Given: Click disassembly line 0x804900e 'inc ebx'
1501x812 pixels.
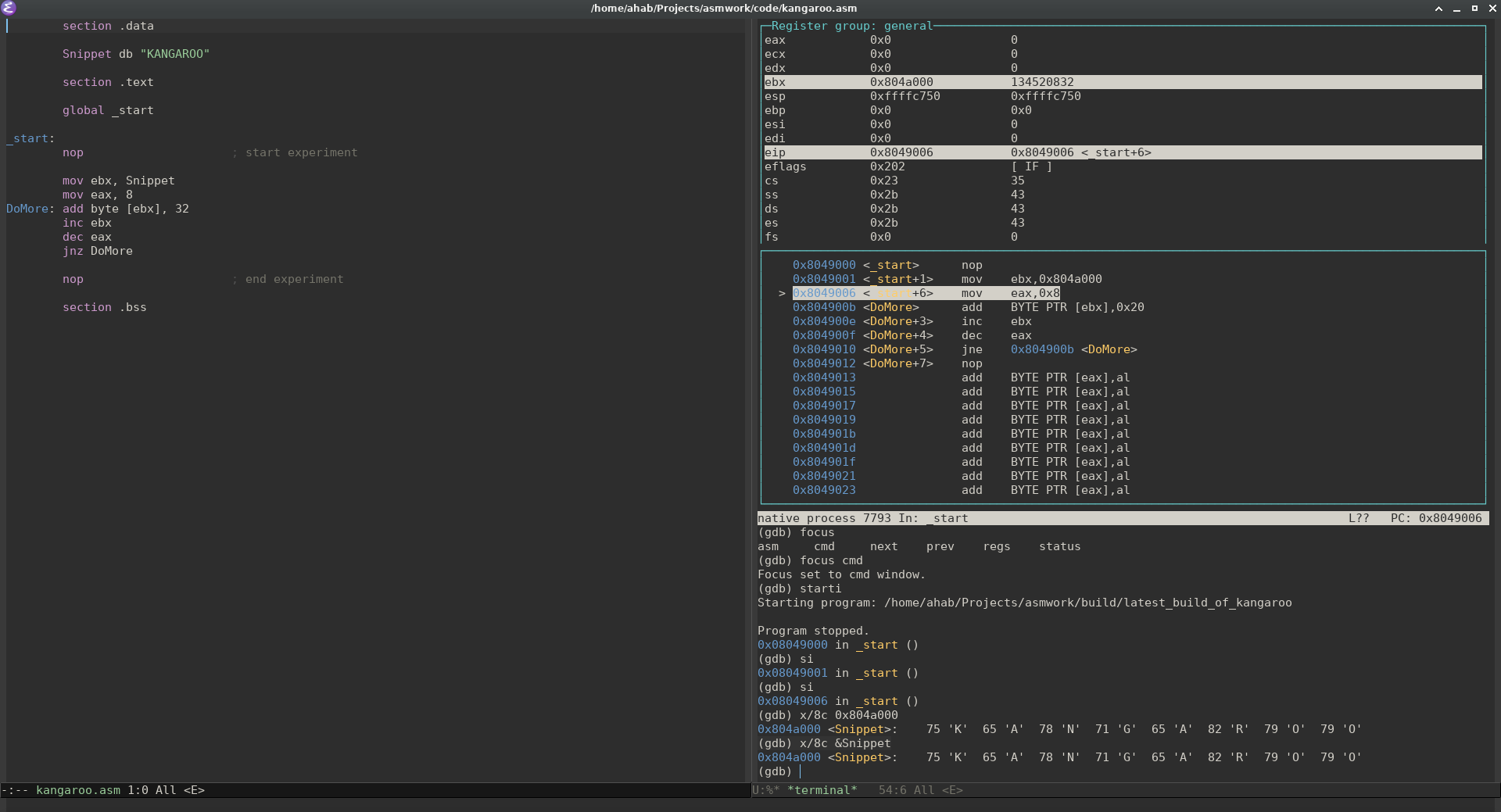Looking at the screenshot, I should tap(912, 321).
